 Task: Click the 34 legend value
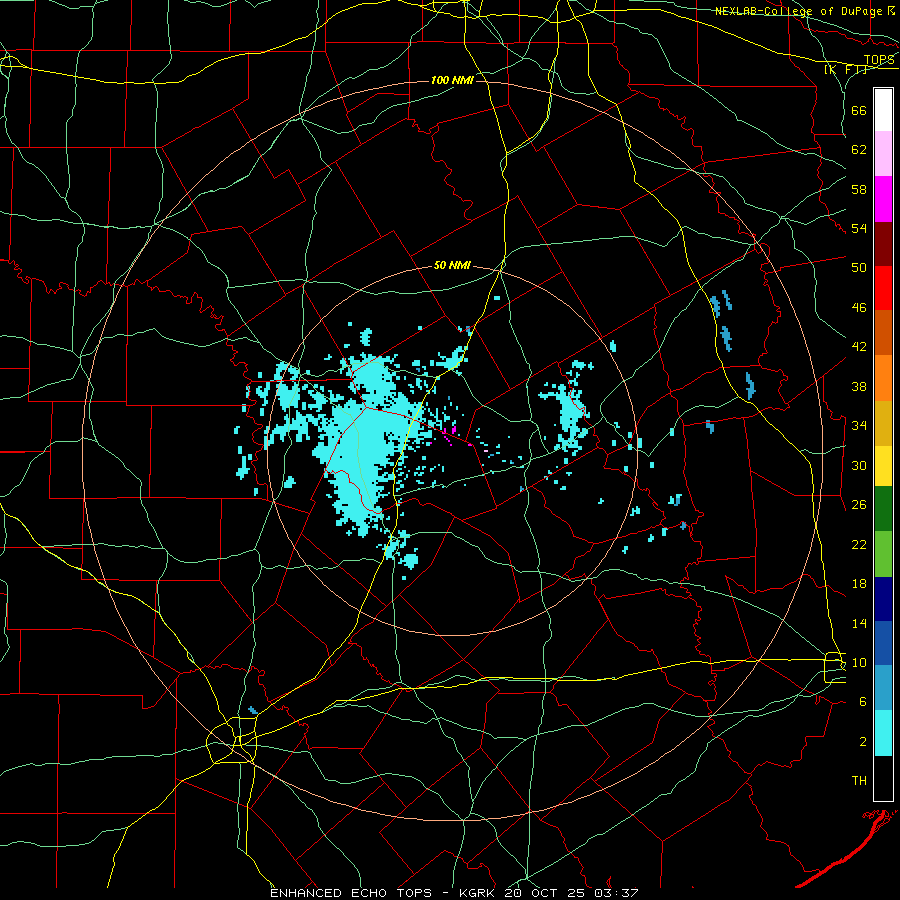[859, 426]
